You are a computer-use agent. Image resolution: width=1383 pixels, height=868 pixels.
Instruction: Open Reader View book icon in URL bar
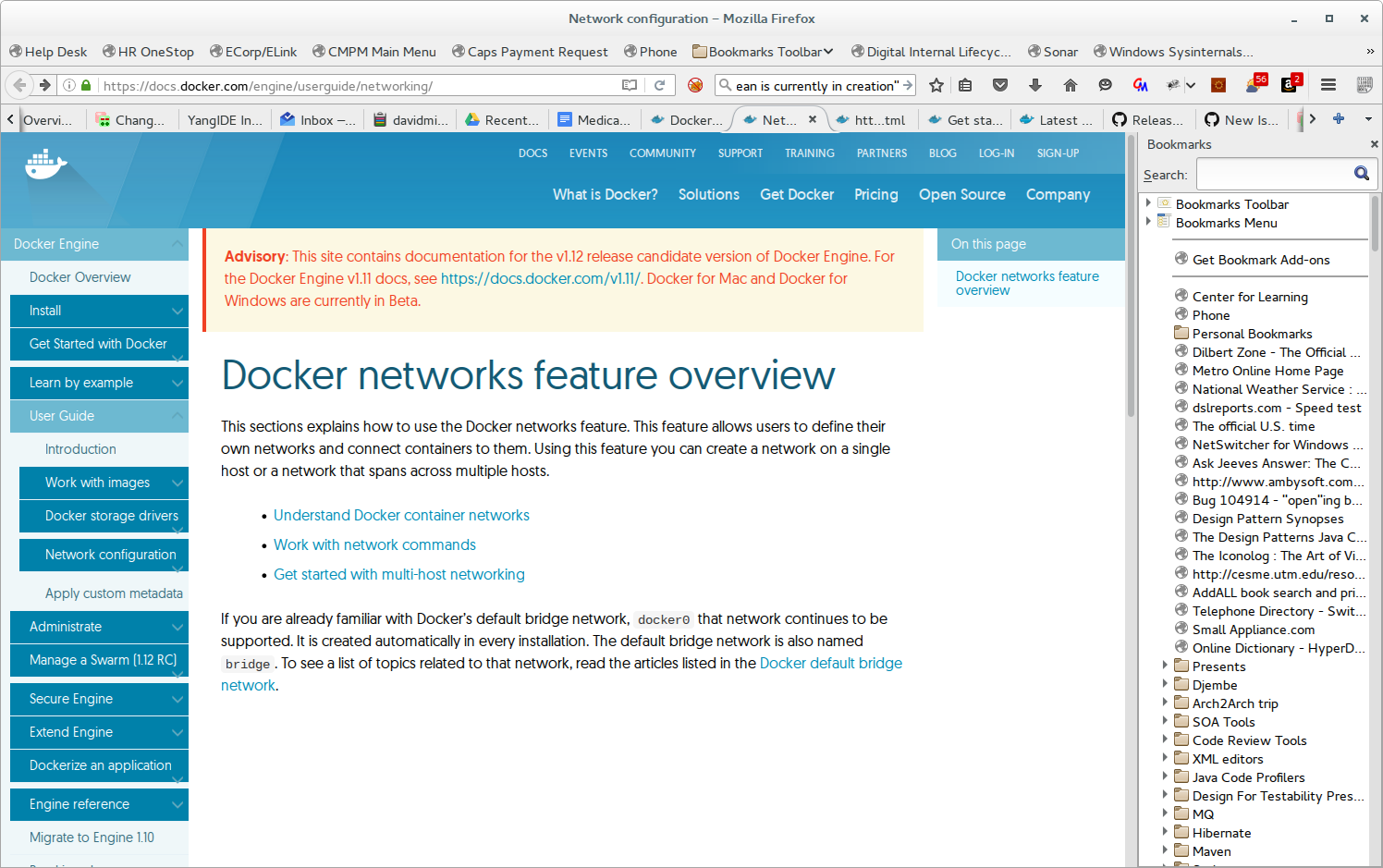(x=630, y=85)
